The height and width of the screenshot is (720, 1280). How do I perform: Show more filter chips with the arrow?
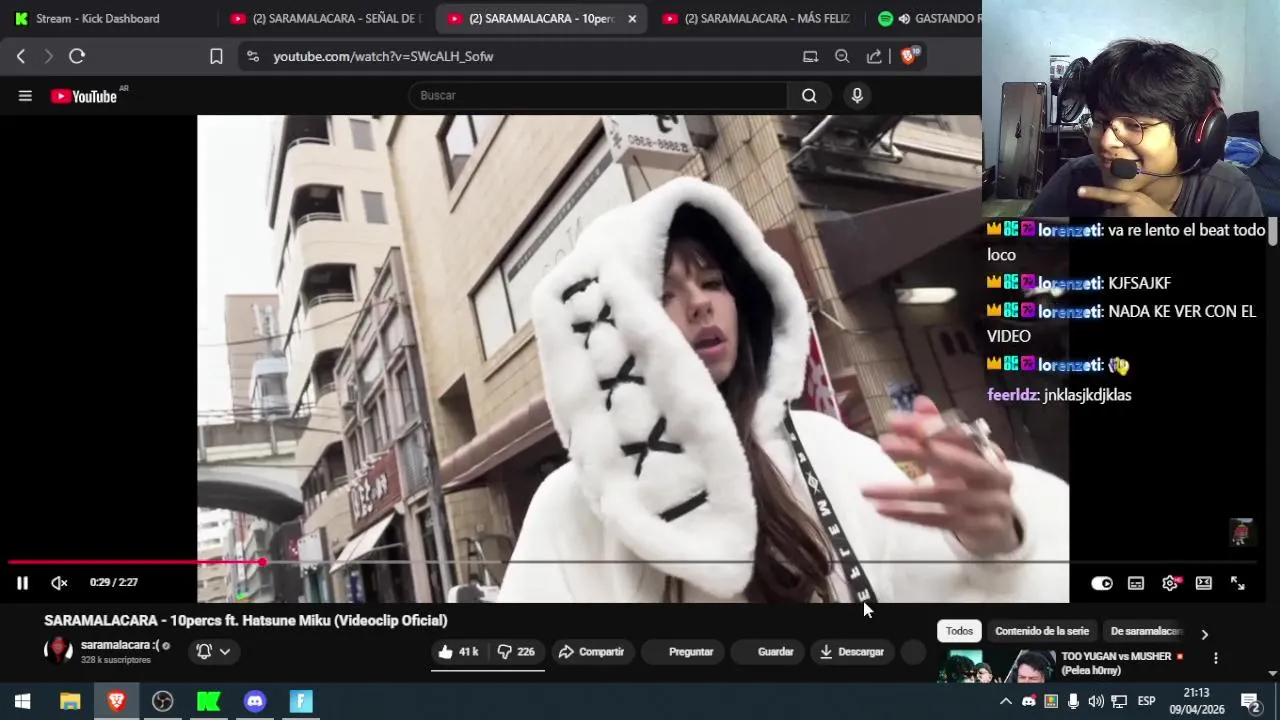[x=1204, y=634]
